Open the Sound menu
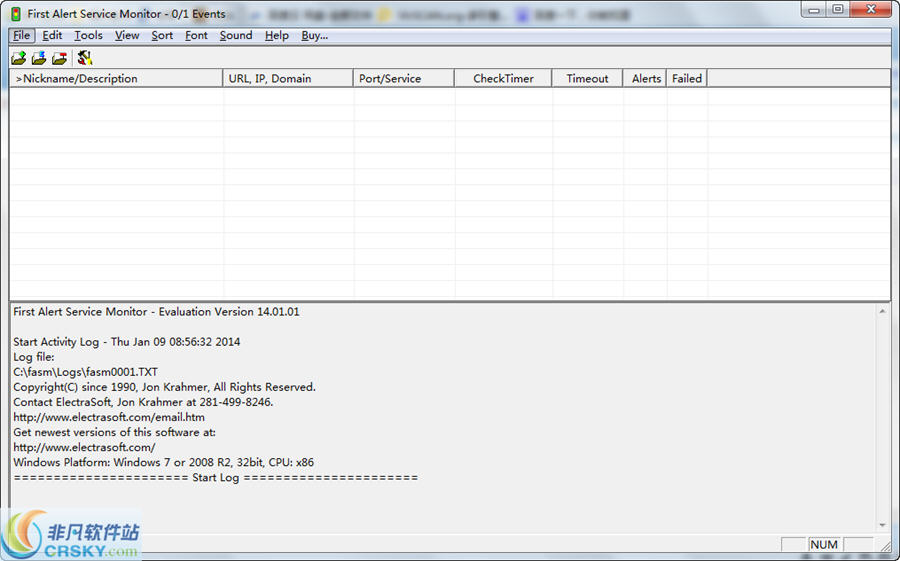This screenshot has height=561, width=900. 236,36
